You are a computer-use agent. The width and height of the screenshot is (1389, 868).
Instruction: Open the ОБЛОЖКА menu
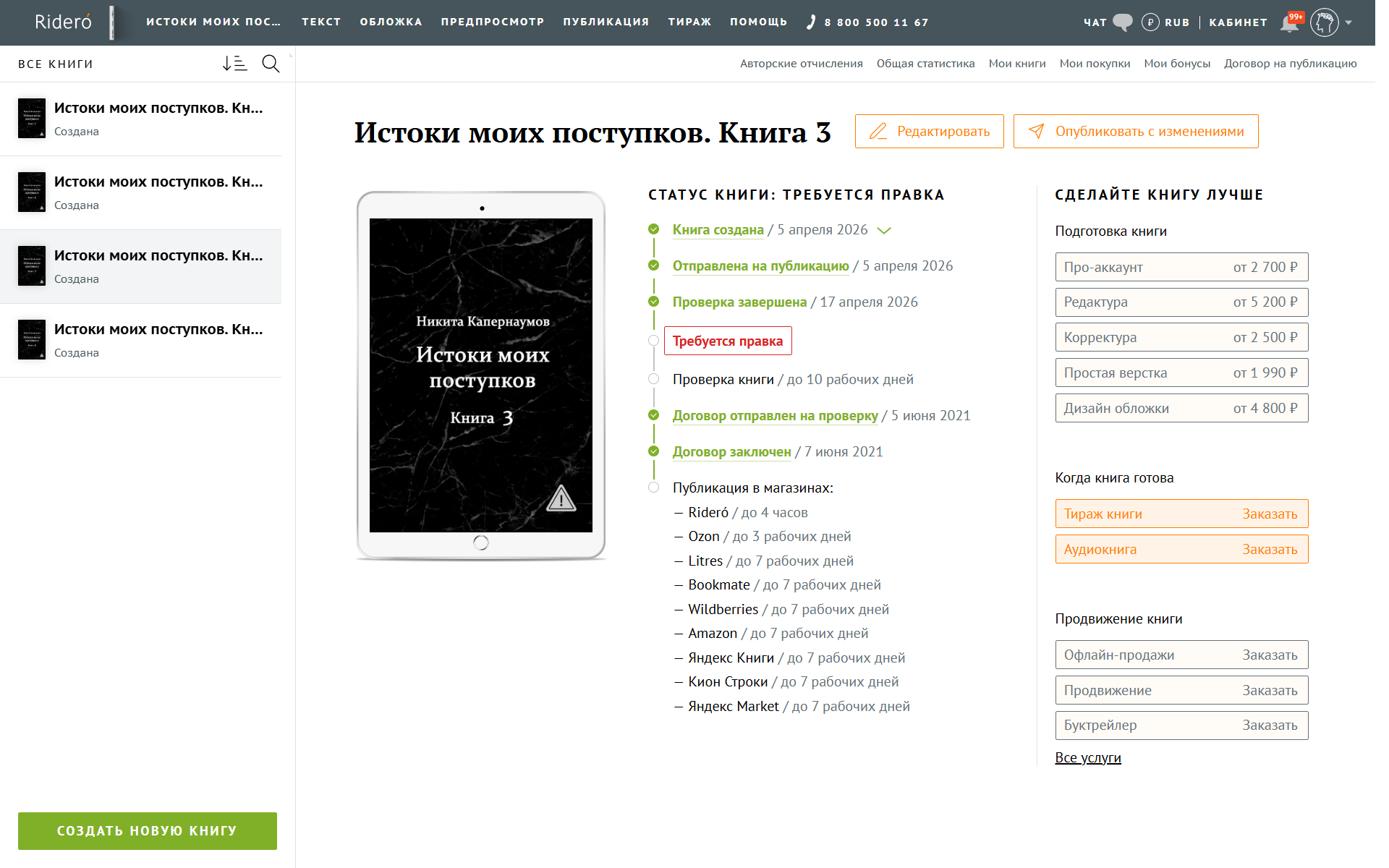pos(391,22)
